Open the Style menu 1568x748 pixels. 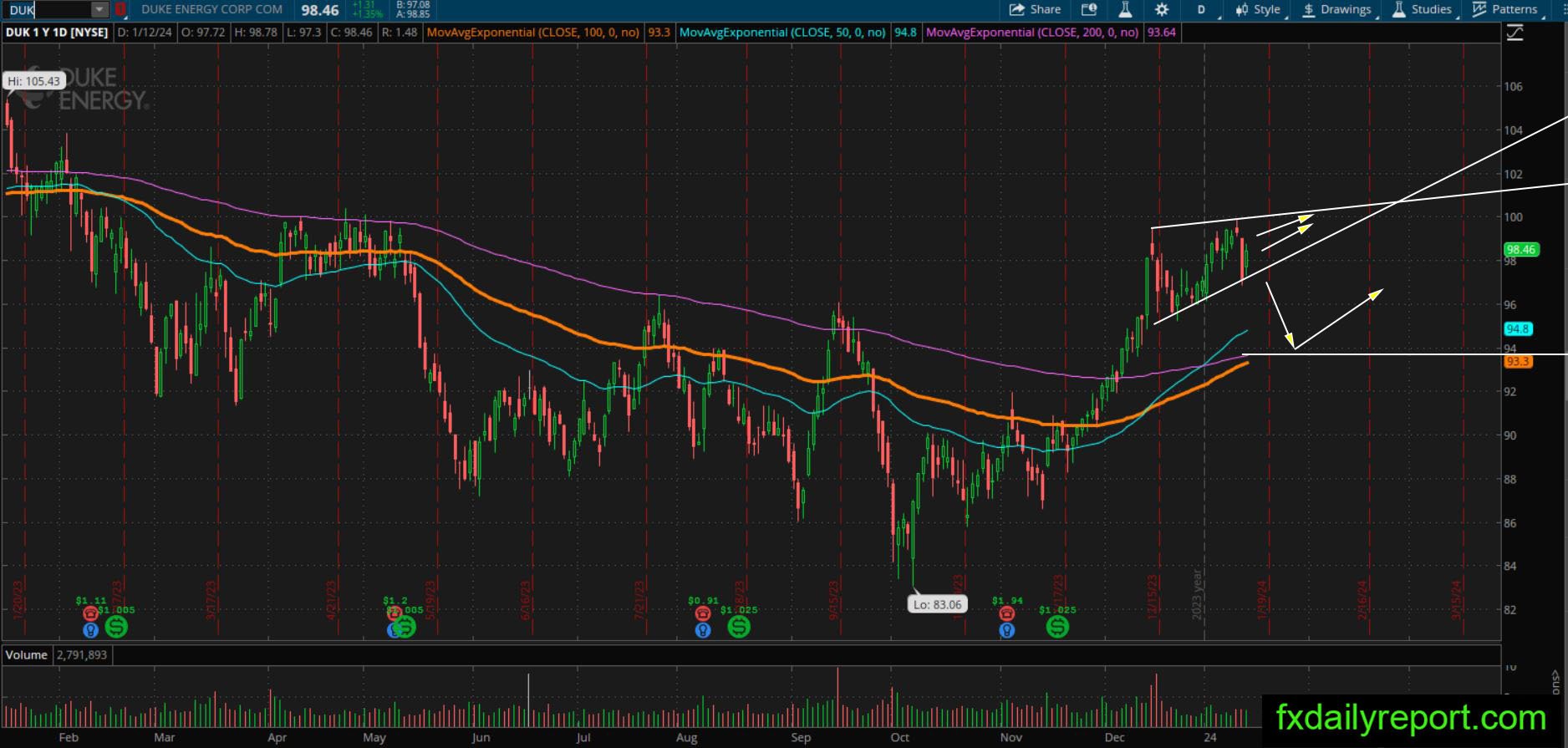[x=1260, y=10]
